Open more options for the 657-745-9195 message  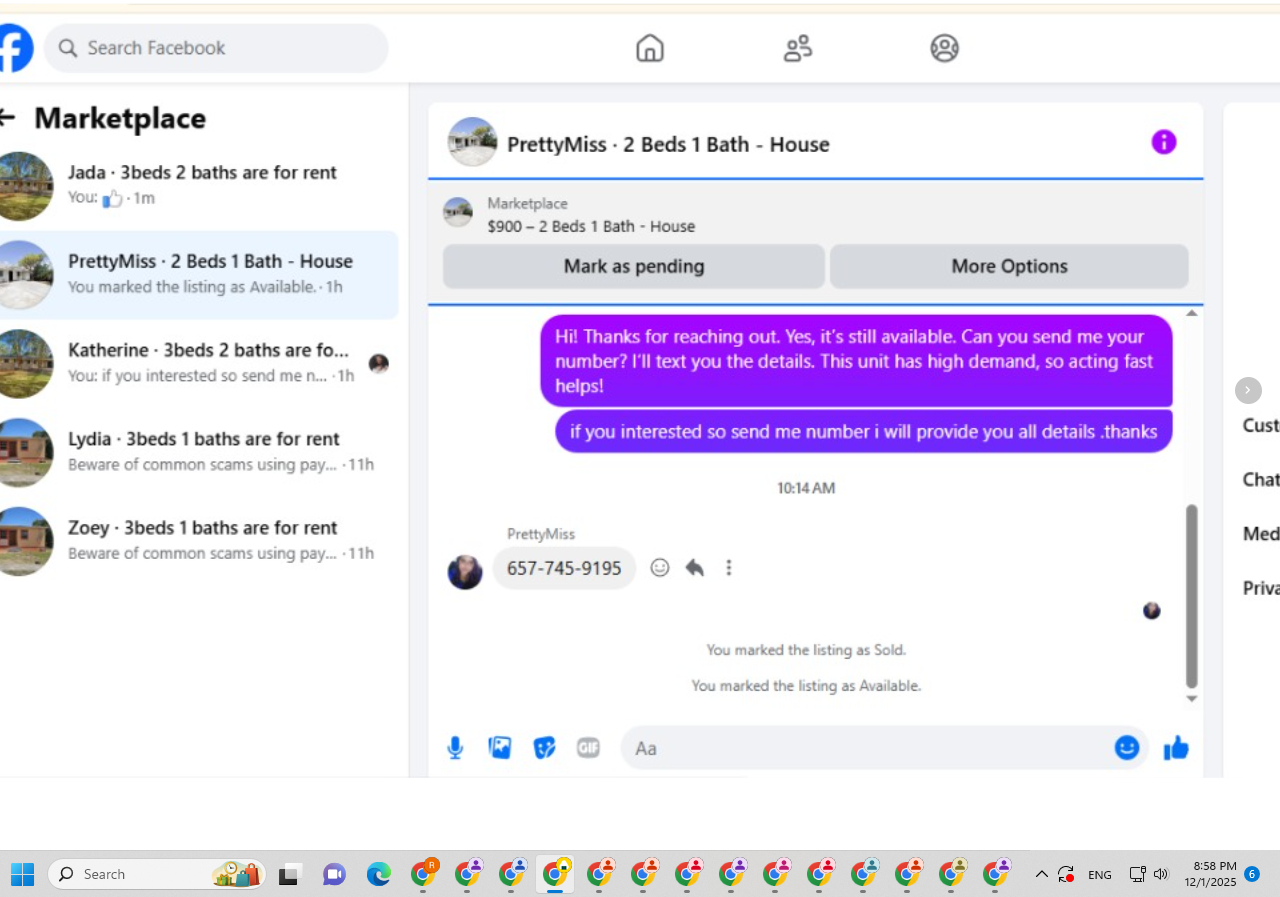tap(729, 568)
